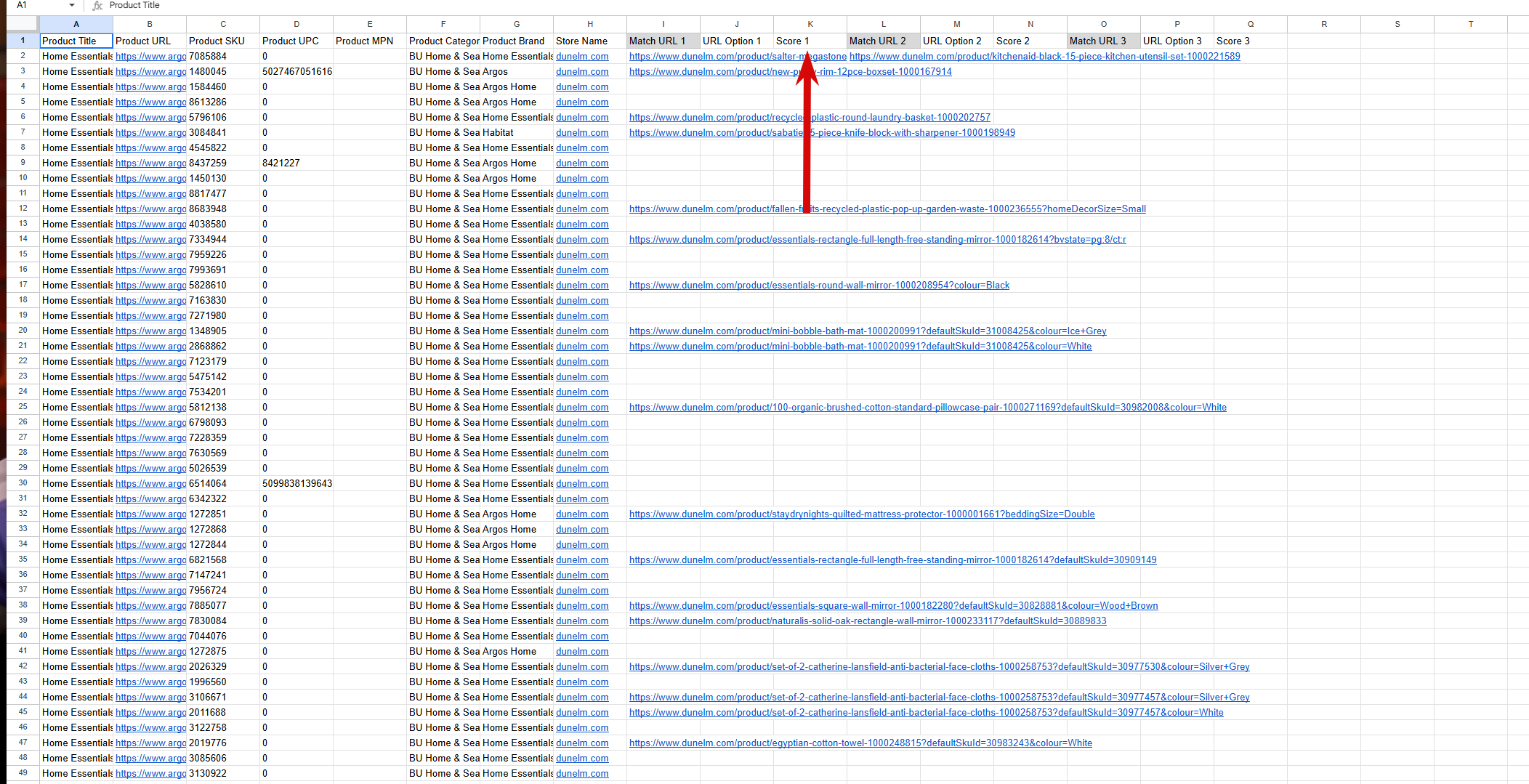Select column O header

coord(1104,24)
